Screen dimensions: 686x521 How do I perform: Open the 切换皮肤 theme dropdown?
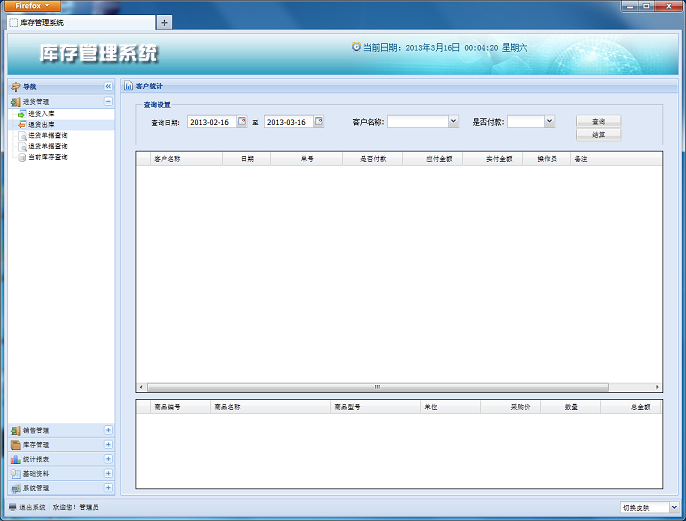point(669,508)
